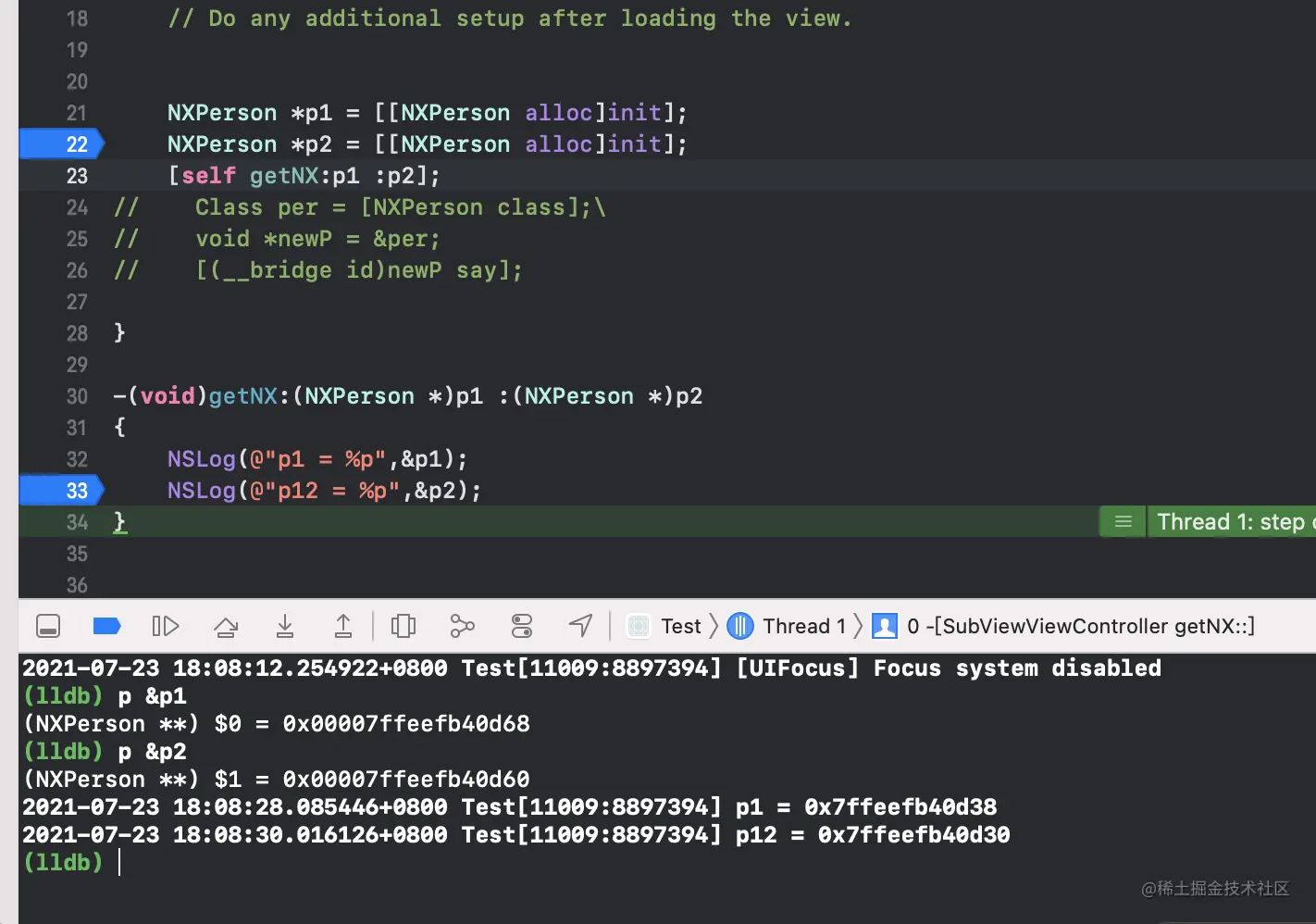1316x924 pixels.
Task: Open the getNX:: stack frame selector
Action: pyautogui.click(x=1064, y=627)
